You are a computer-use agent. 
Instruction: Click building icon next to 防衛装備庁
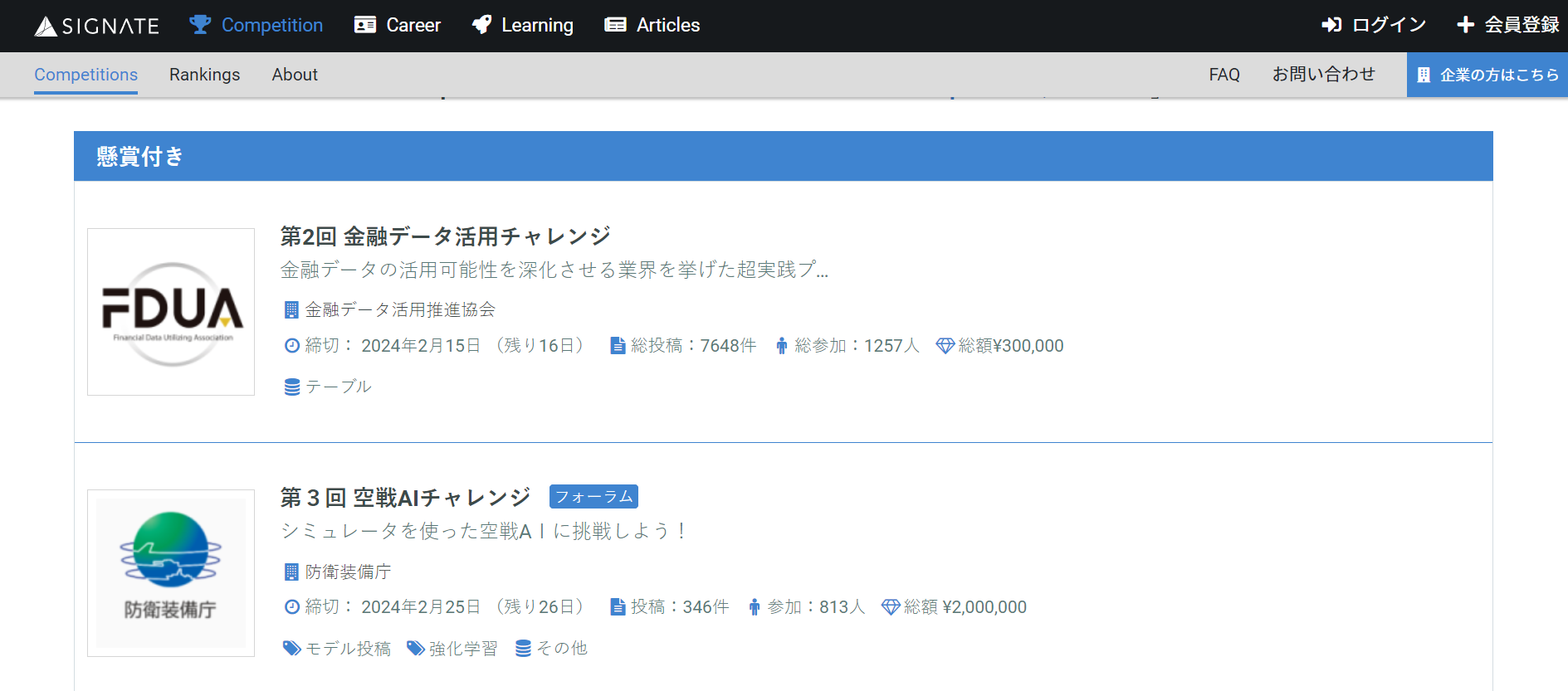[x=291, y=572]
